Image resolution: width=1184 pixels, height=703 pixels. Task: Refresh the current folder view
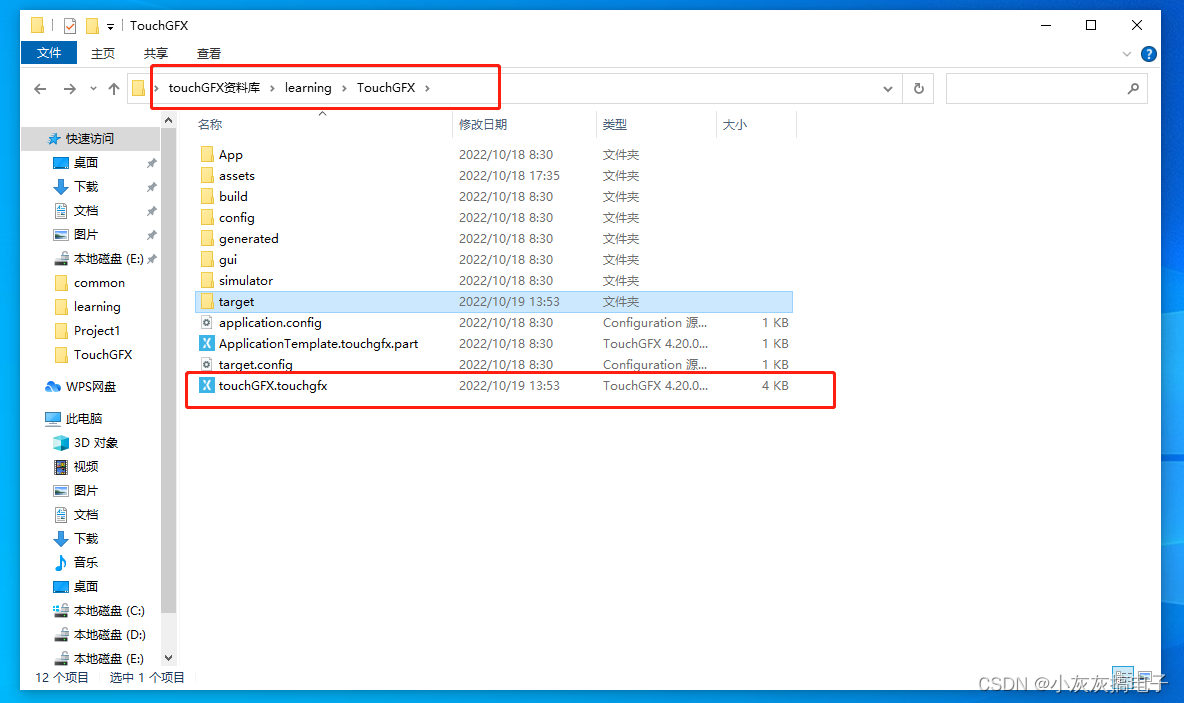pos(918,88)
